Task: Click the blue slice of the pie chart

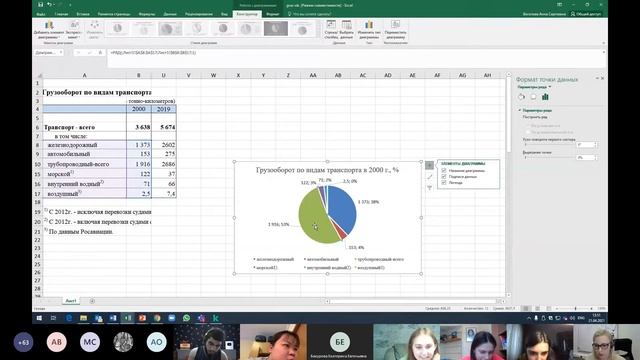Action: click(343, 208)
